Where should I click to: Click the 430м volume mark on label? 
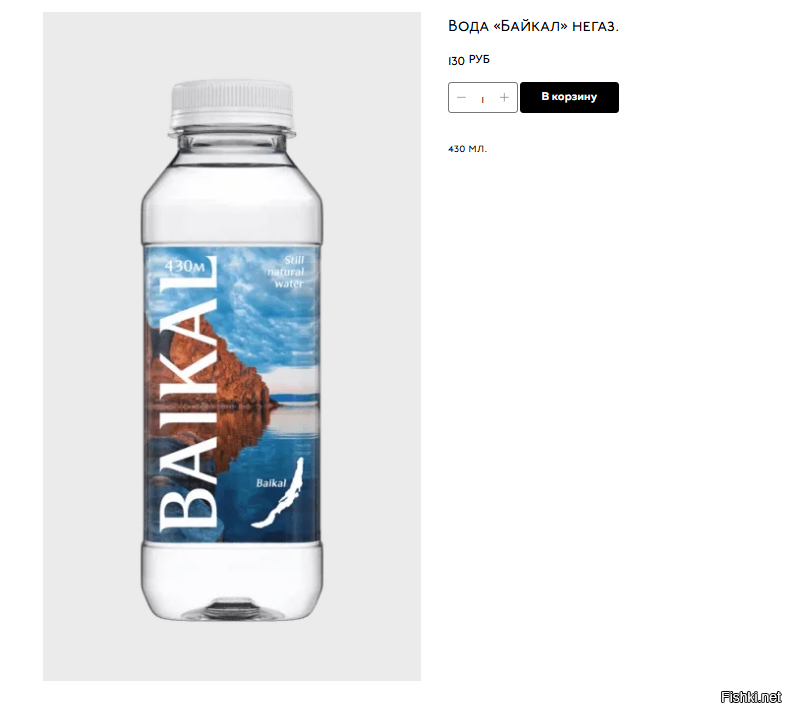pyautogui.click(x=185, y=266)
